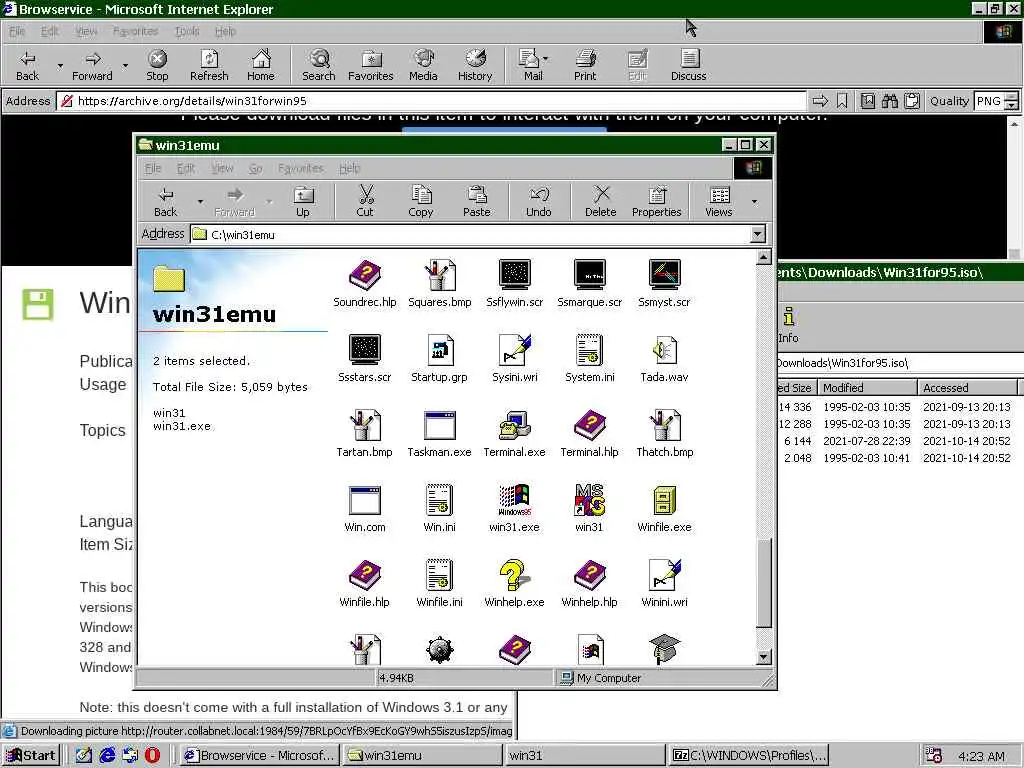Click Copy in win31emu toolbar
The width and height of the screenshot is (1024, 768).
(421, 201)
